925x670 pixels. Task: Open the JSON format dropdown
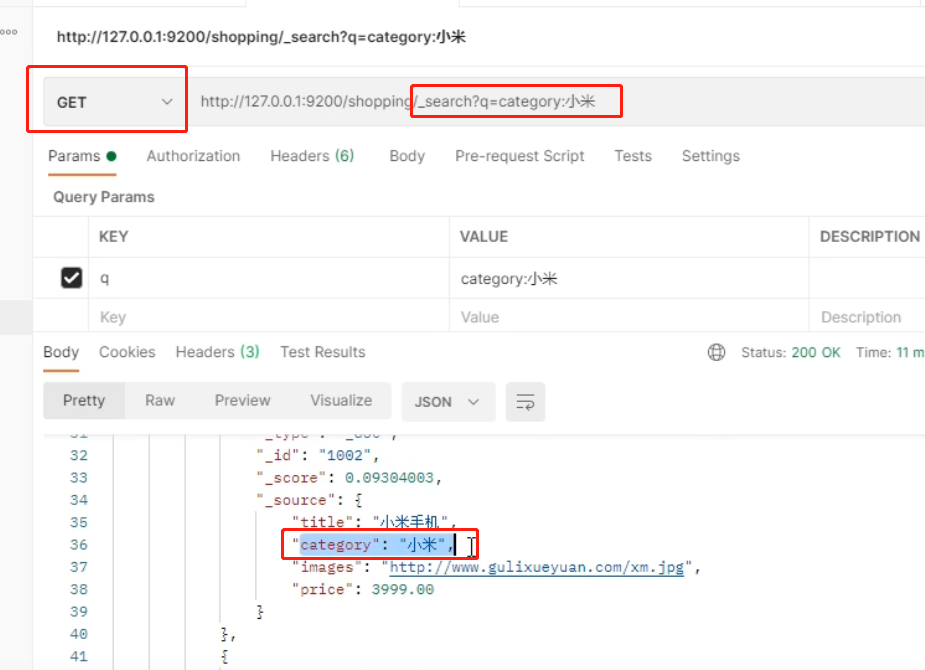448,402
